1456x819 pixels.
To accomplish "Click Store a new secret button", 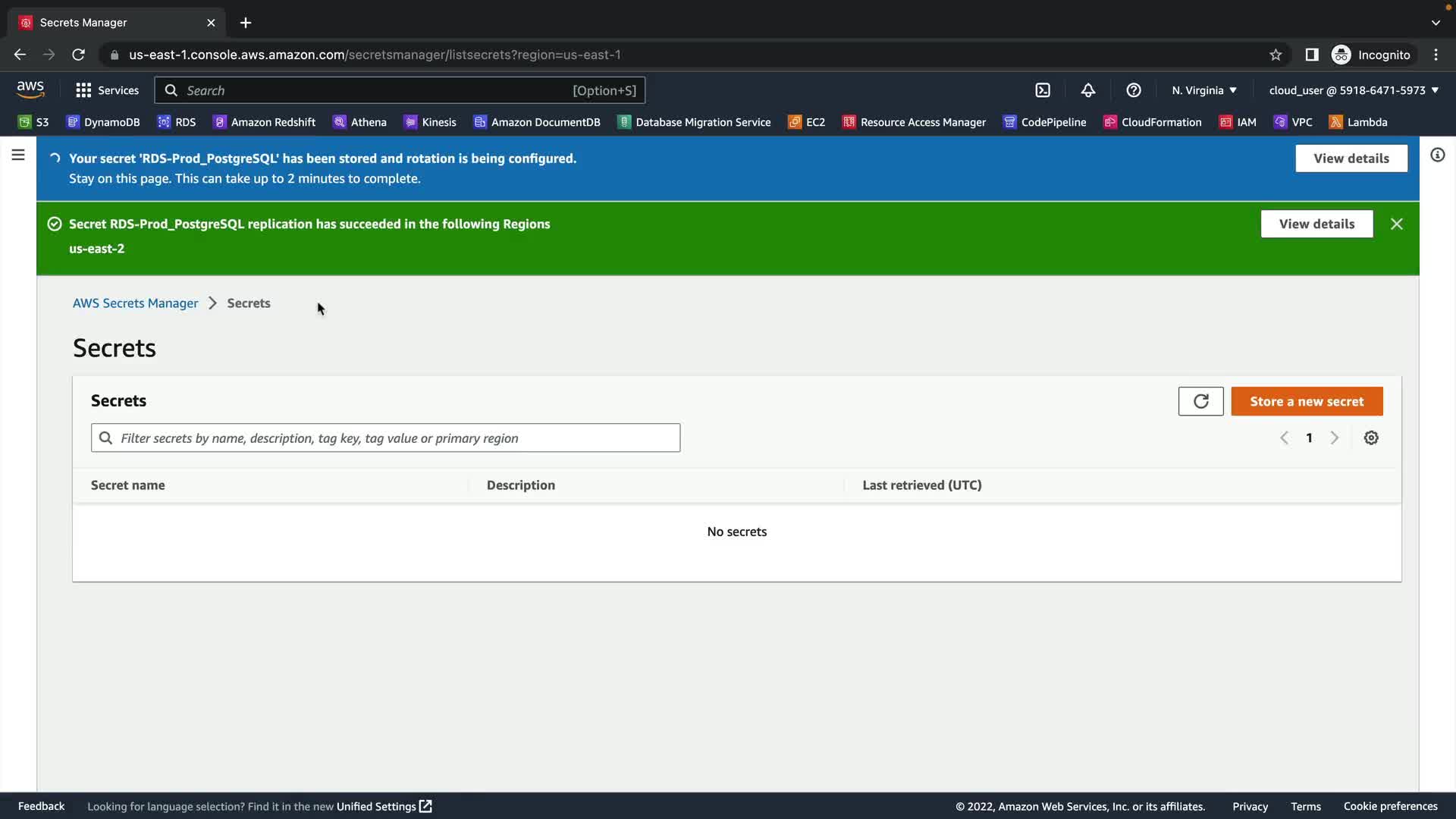I will pyautogui.click(x=1307, y=401).
